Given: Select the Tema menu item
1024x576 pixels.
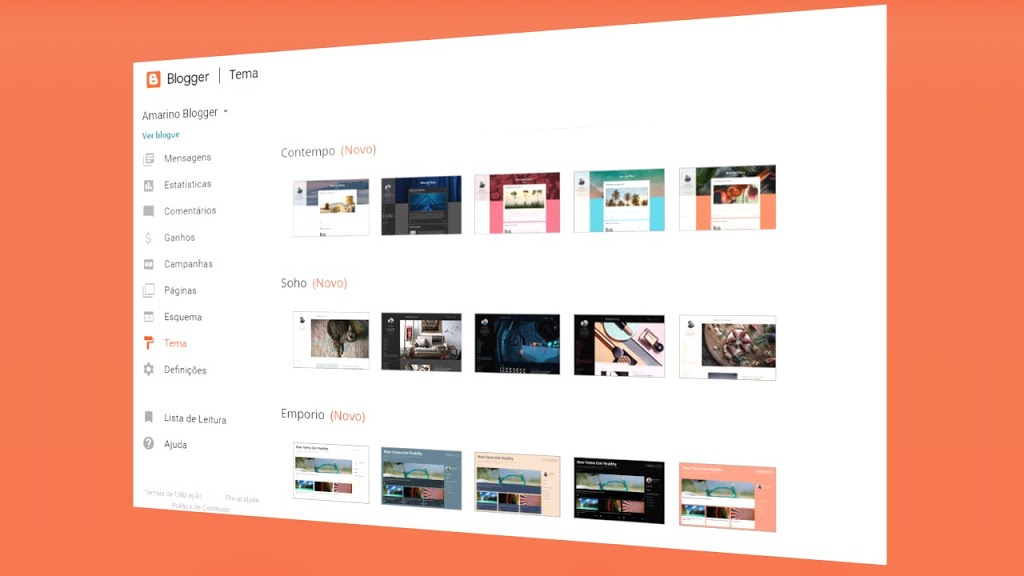Looking at the screenshot, I should [175, 343].
